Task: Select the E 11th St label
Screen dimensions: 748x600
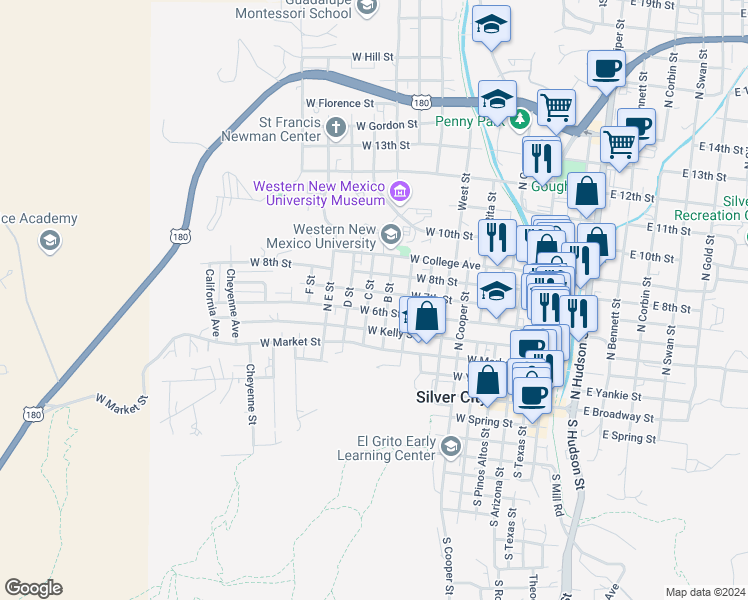Action: click(669, 229)
